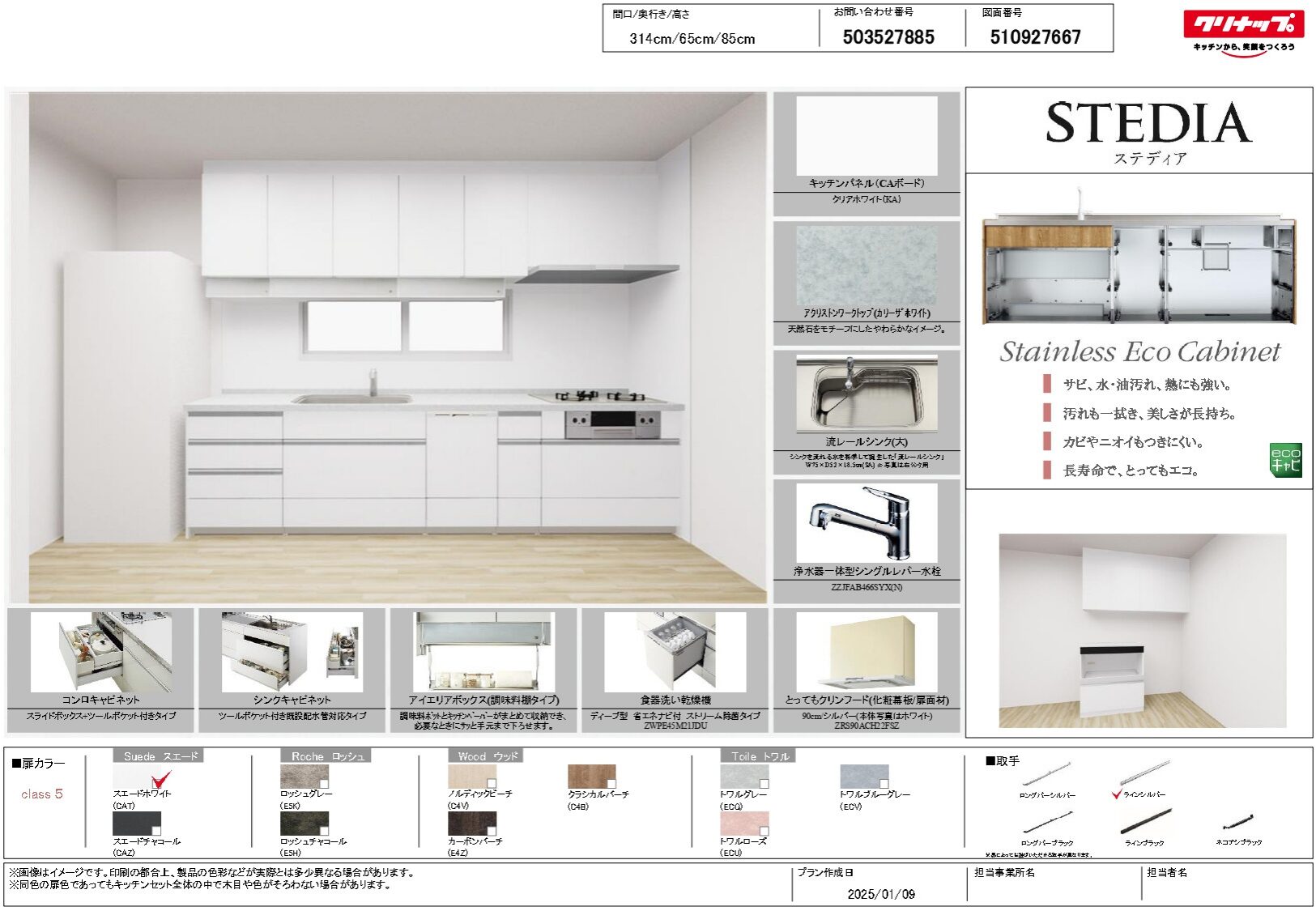Image resolution: width=1316 pixels, height=911 pixels.
Task: Pick the ロングバーブラック handle icon
Action: click(1046, 824)
